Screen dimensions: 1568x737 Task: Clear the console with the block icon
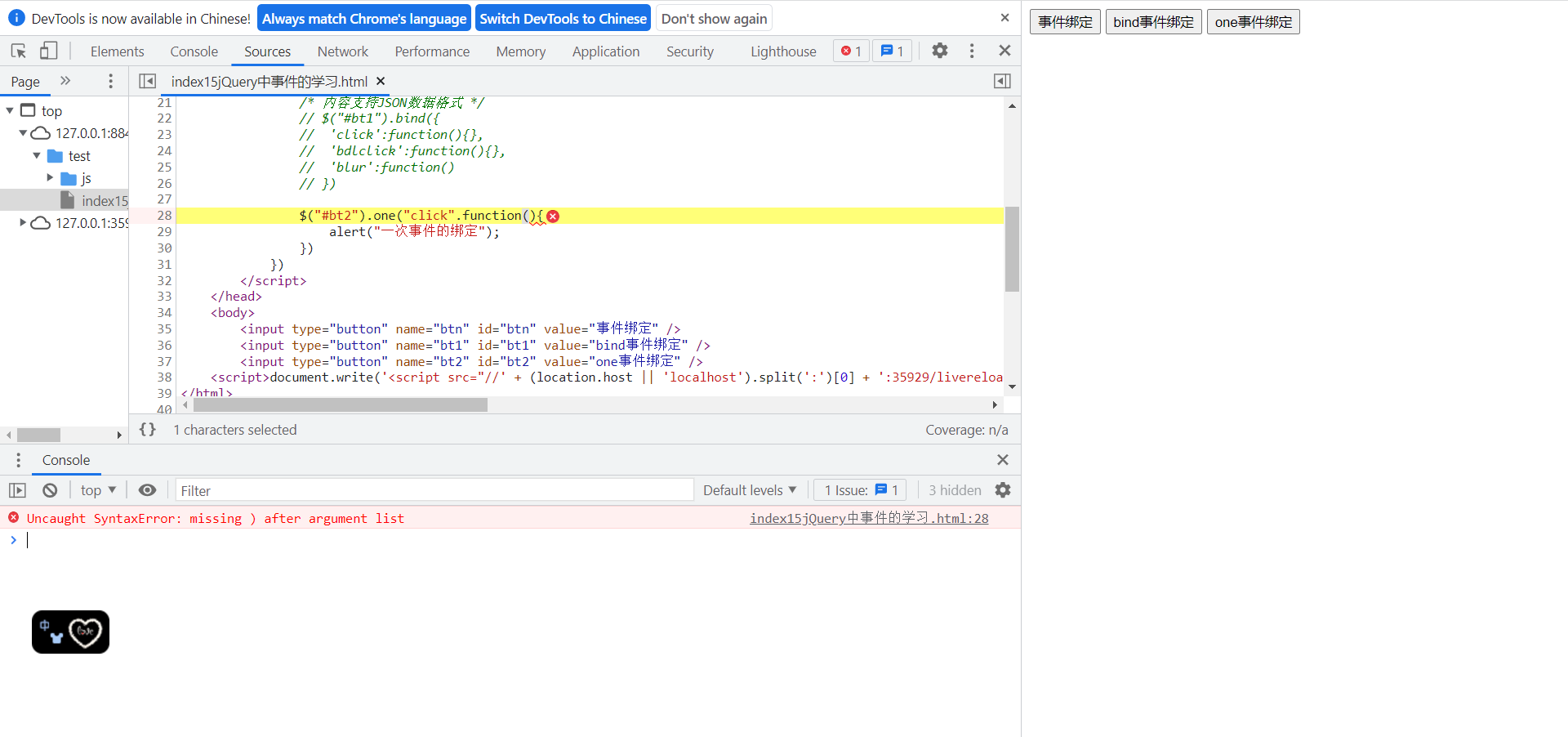[50, 490]
